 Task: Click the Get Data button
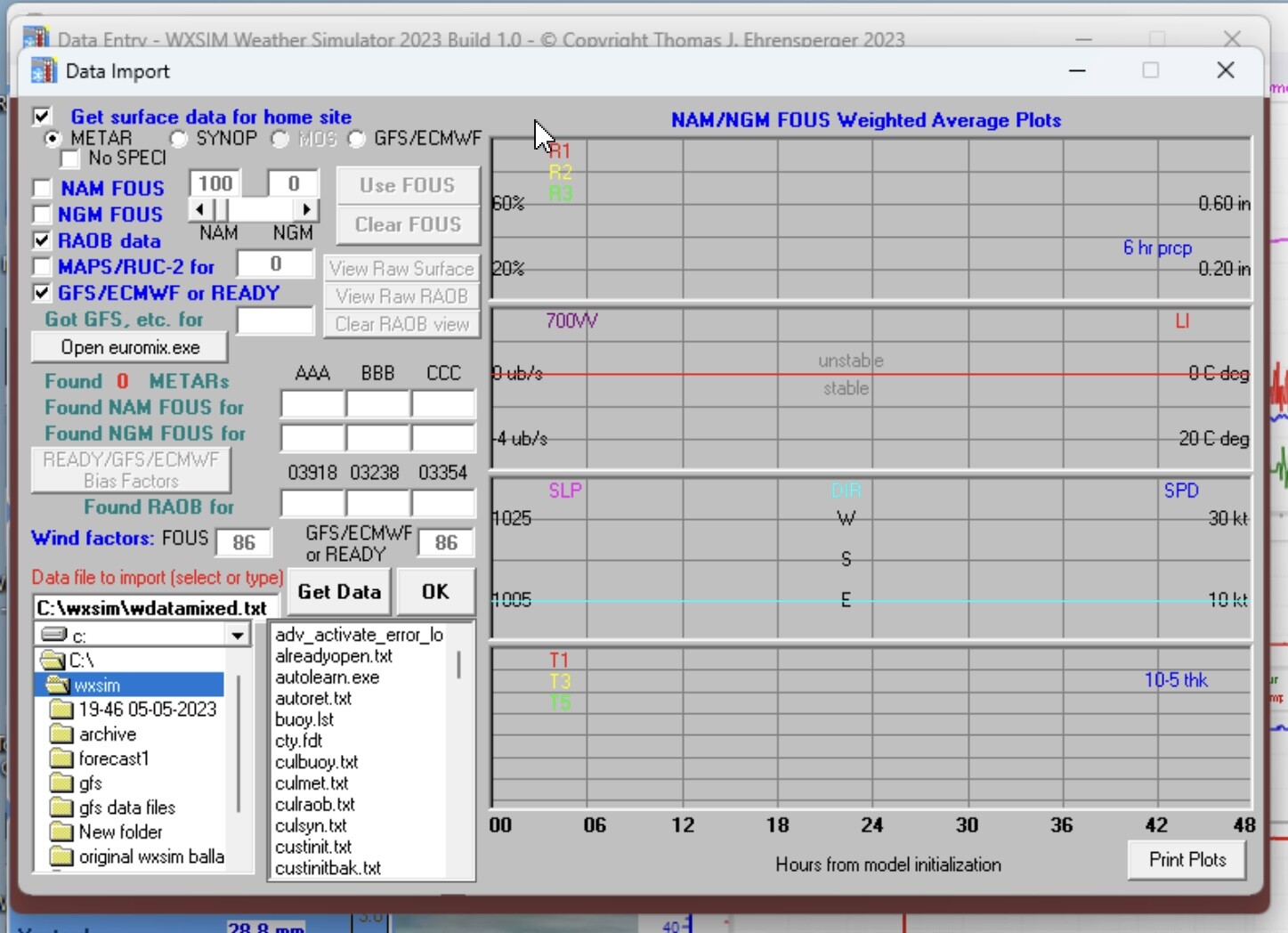pyautogui.click(x=339, y=591)
